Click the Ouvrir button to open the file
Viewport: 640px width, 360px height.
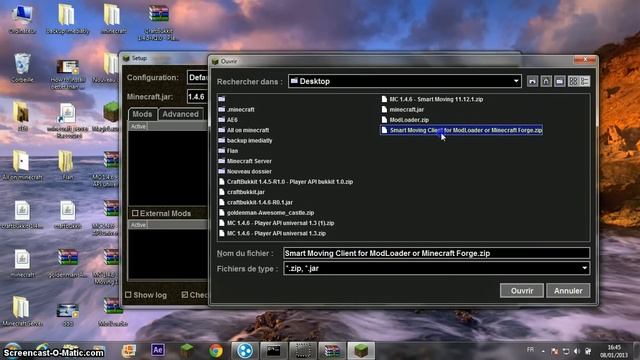tap(522, 291)
